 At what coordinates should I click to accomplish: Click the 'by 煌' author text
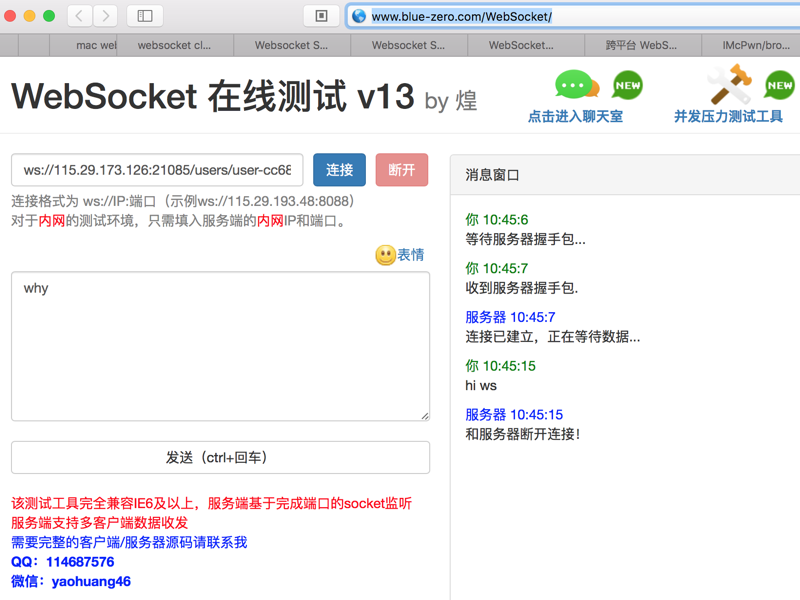(451, 101)
